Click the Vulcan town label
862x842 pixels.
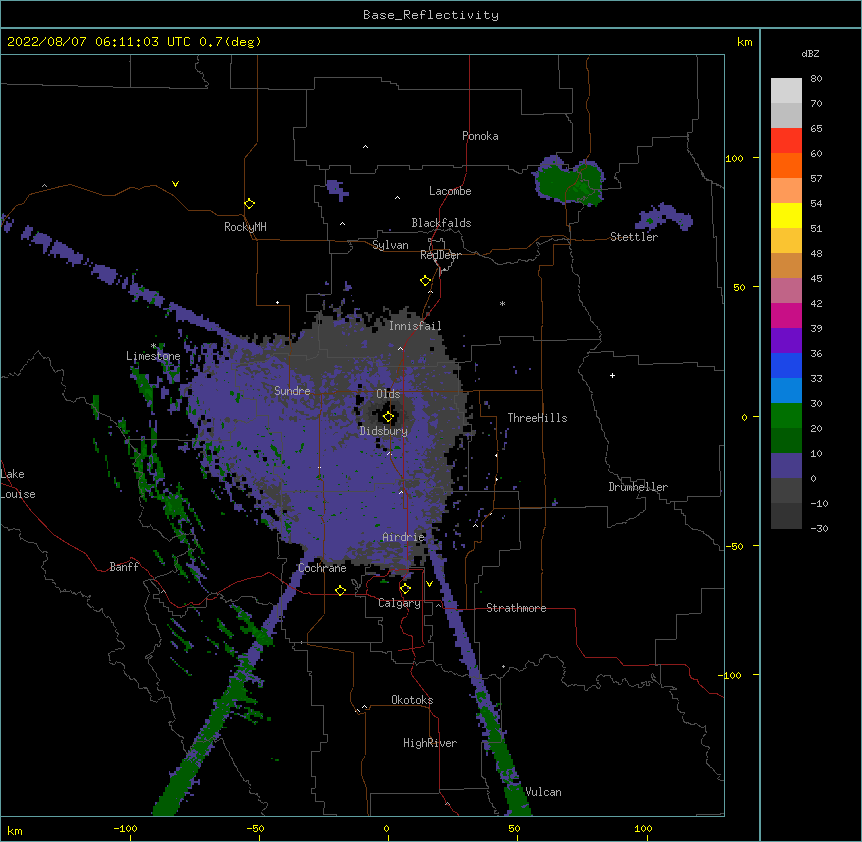click(543, 792)
